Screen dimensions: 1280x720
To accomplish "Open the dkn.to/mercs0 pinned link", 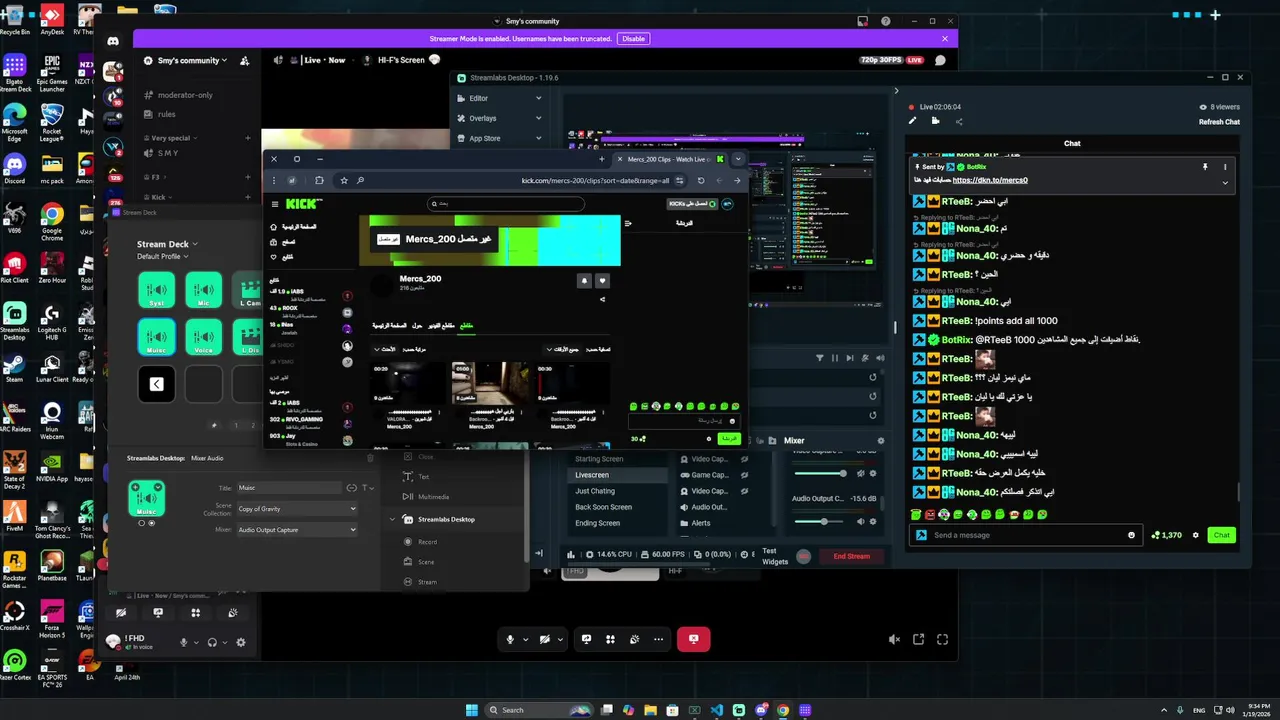I will pos(990,180).
